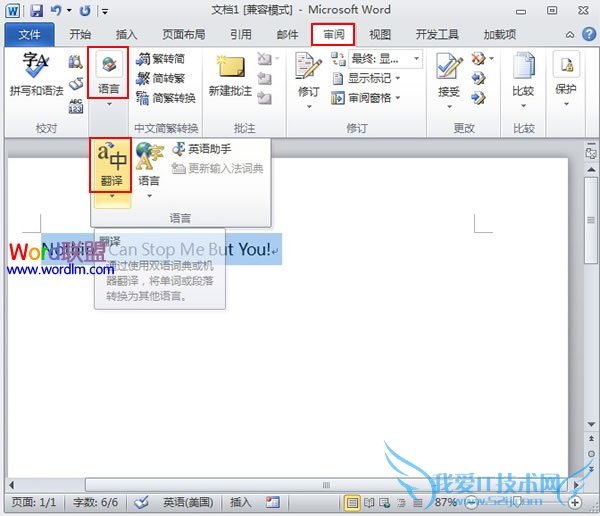Switch to the 开始 Home tab

80,35
